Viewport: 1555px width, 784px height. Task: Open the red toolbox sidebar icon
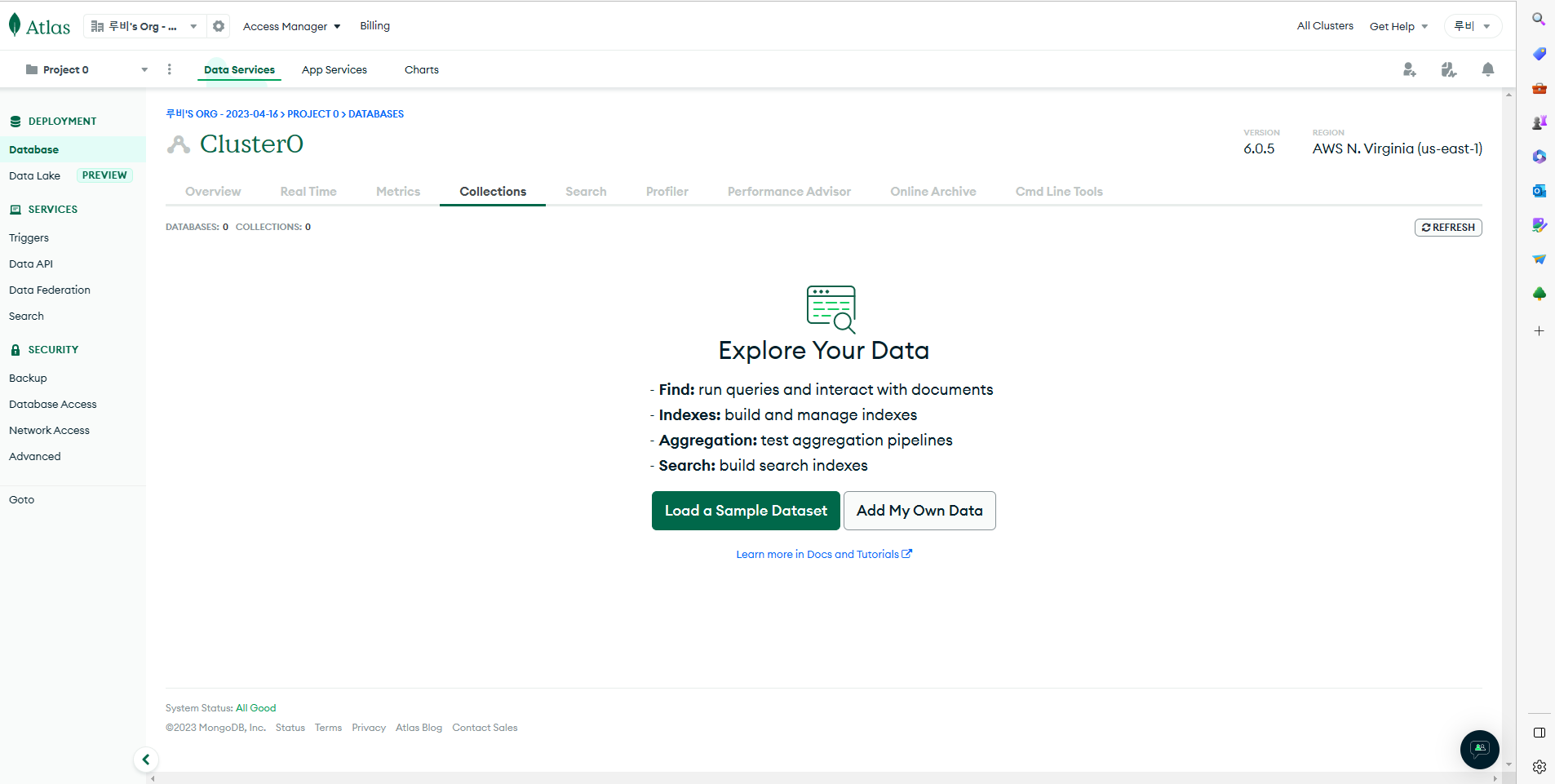[x=1539, y=88]
